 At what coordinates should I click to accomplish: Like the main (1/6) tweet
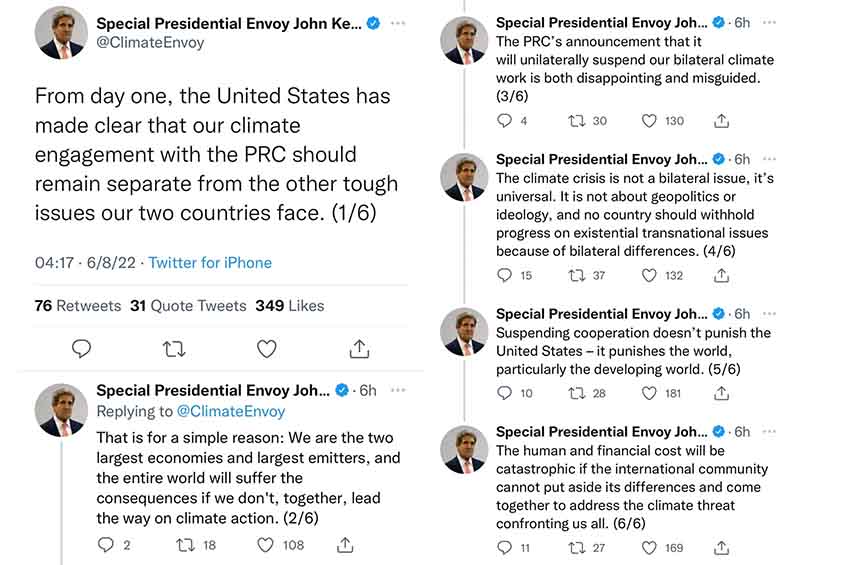coord(266,349)
